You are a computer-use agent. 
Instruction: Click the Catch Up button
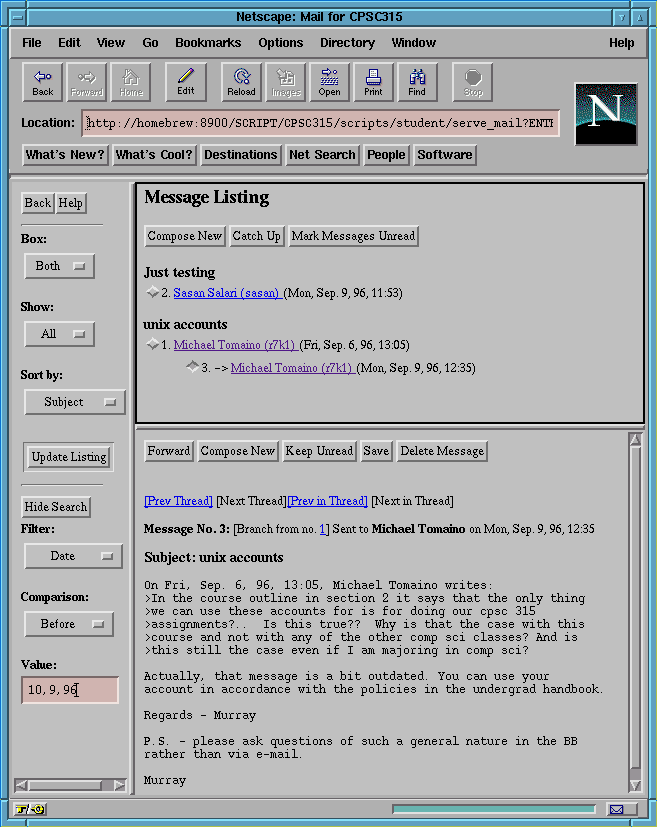pos(257,236)
